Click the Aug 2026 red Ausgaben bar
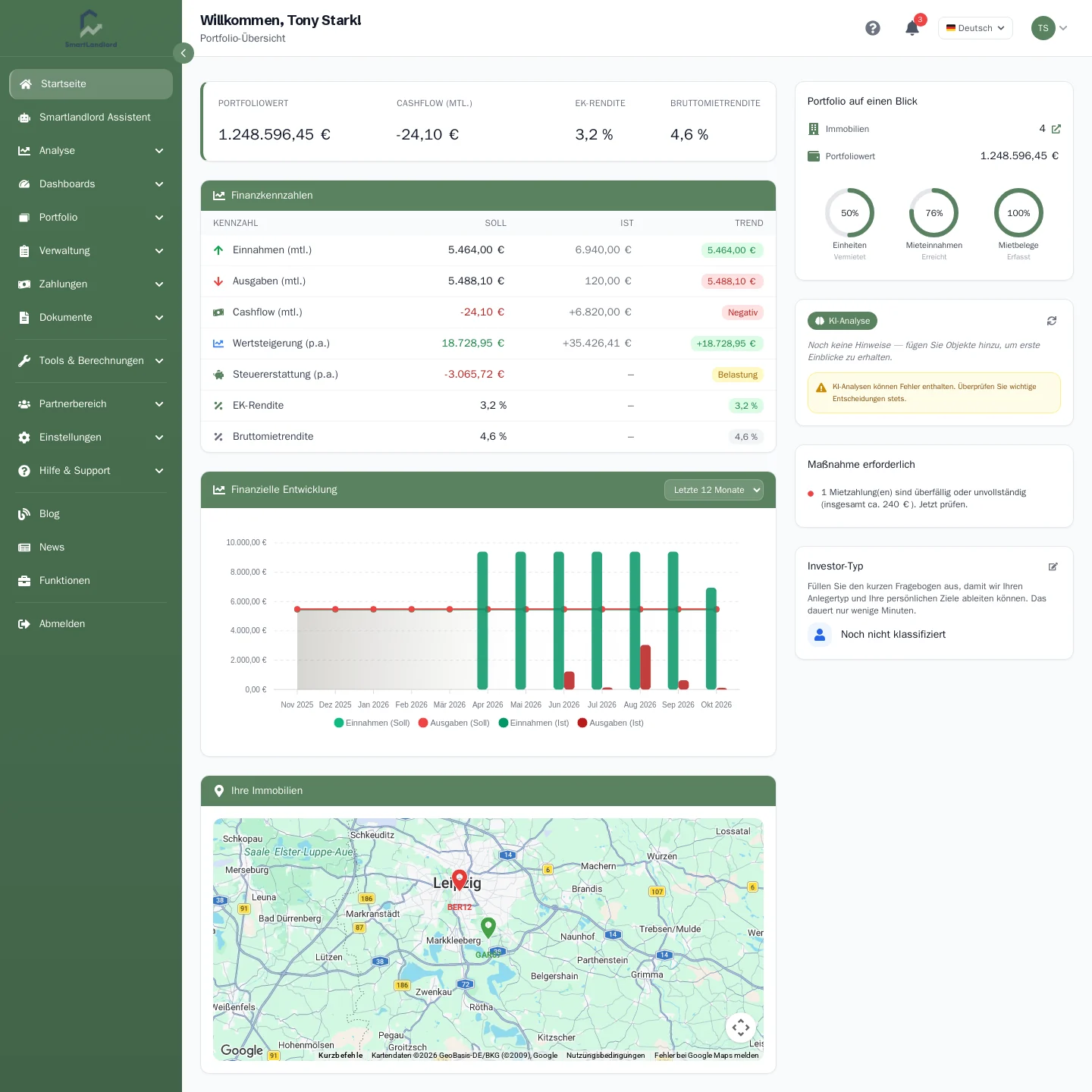This screenshot has height=1092, width=1092. pyautogui.click(x=645, y=667)
